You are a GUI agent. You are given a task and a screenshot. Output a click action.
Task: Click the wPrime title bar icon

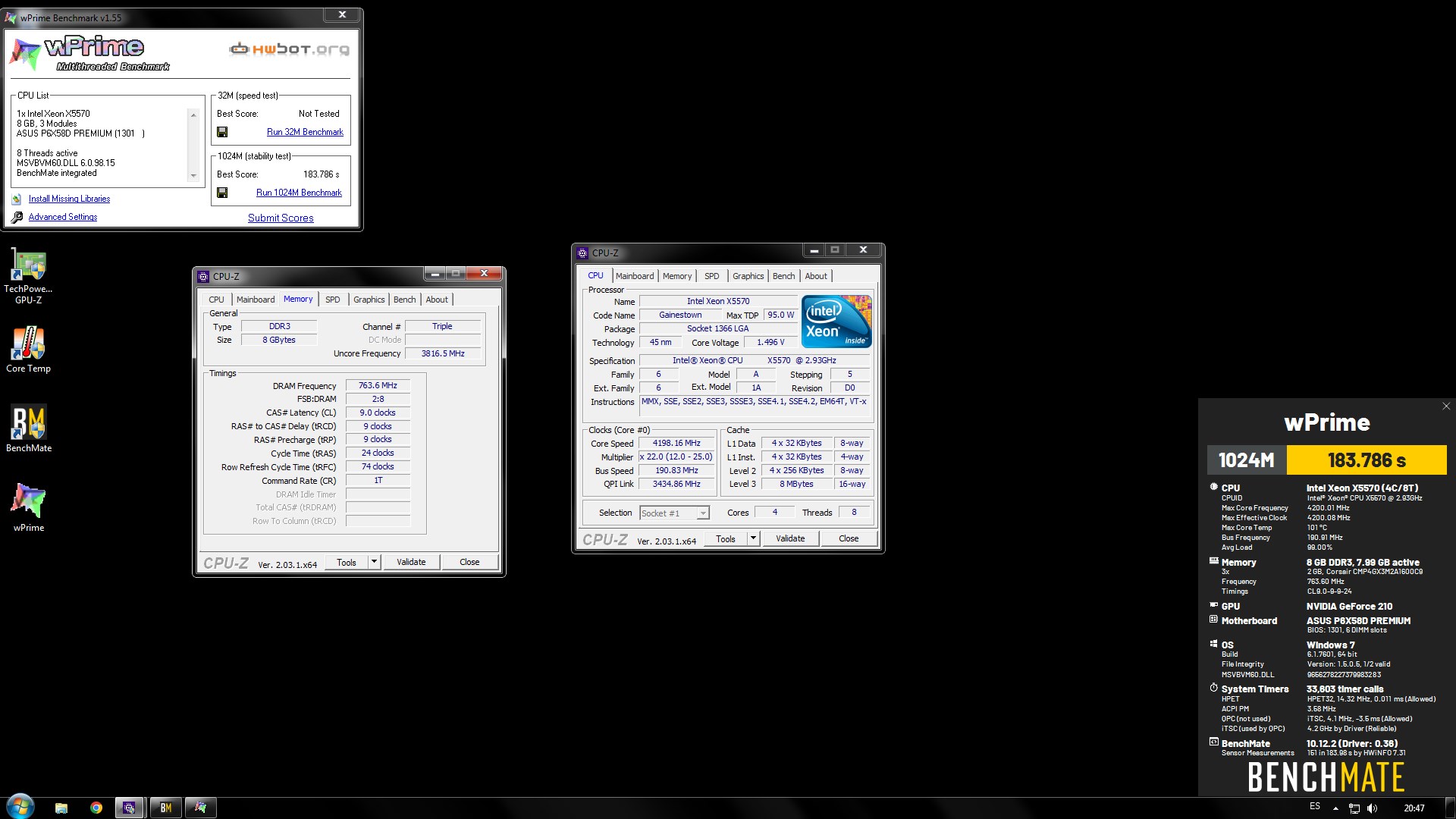(11, 17)
